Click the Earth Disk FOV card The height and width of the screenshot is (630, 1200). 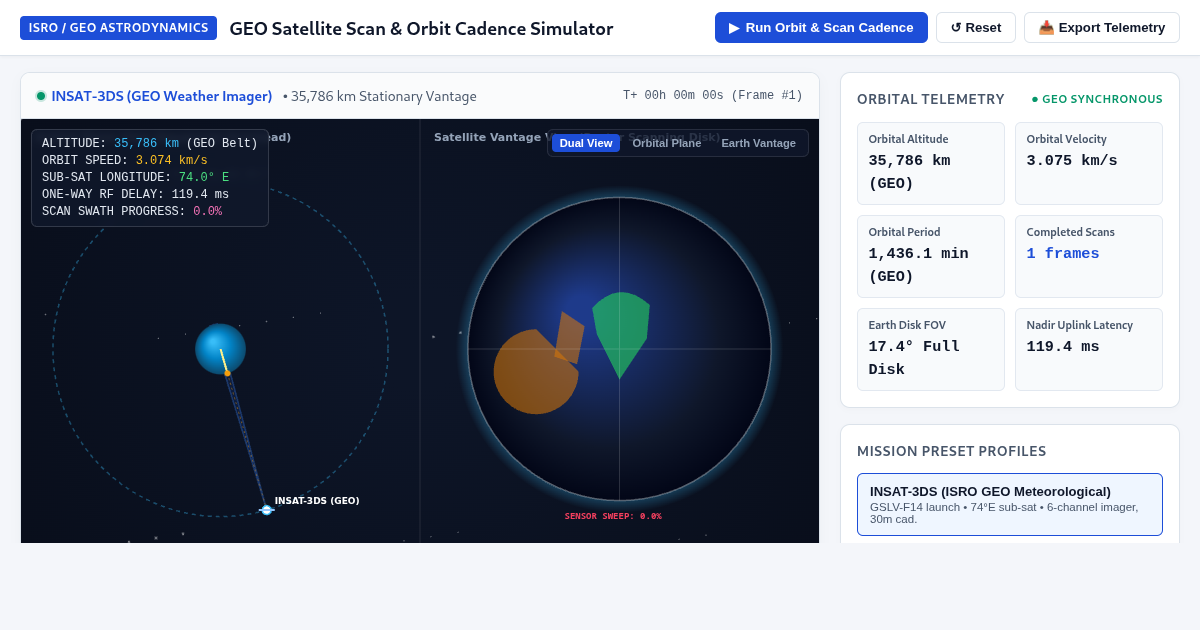931,350
